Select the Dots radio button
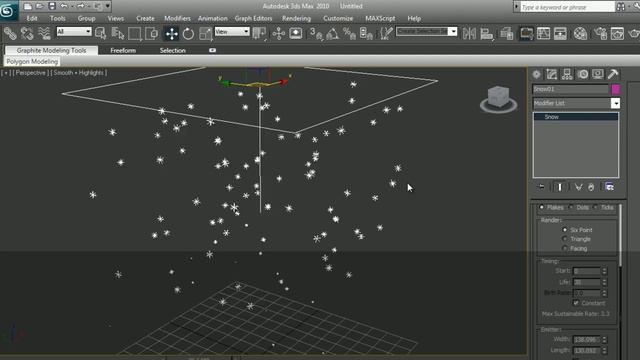 click(571, 207)
